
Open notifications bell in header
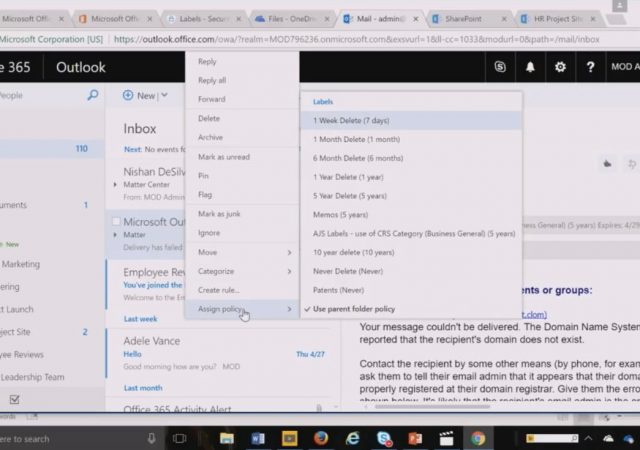(530, 67)
